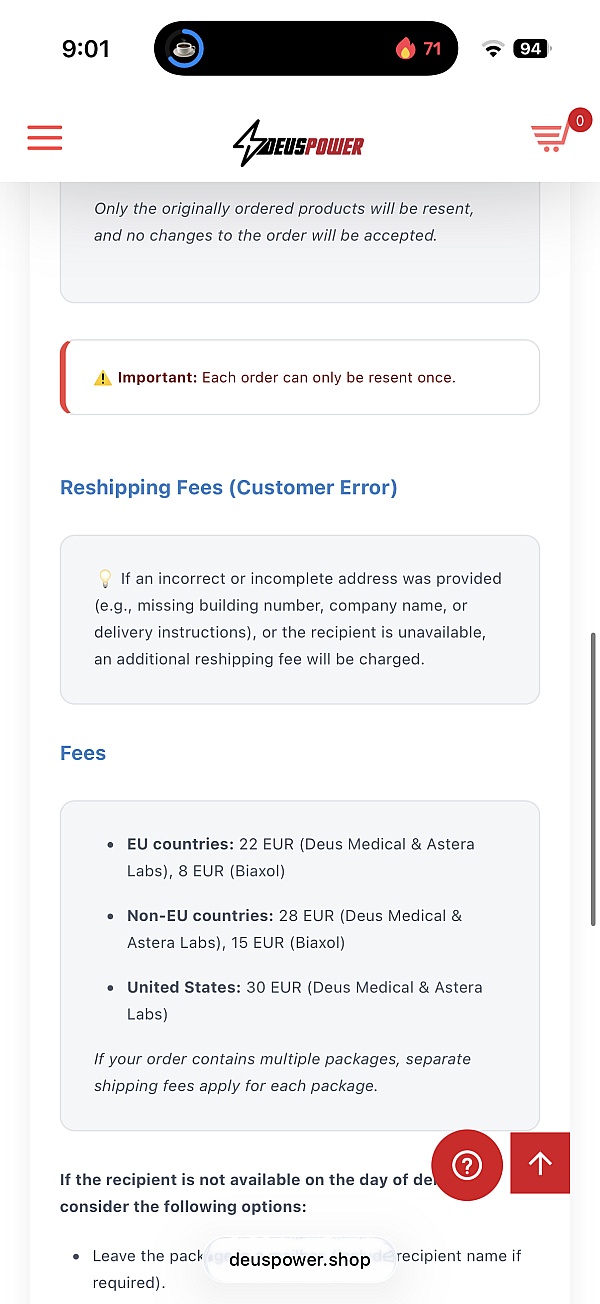
Task: Open the shopping cart
Action: click(x=550, y=137)
